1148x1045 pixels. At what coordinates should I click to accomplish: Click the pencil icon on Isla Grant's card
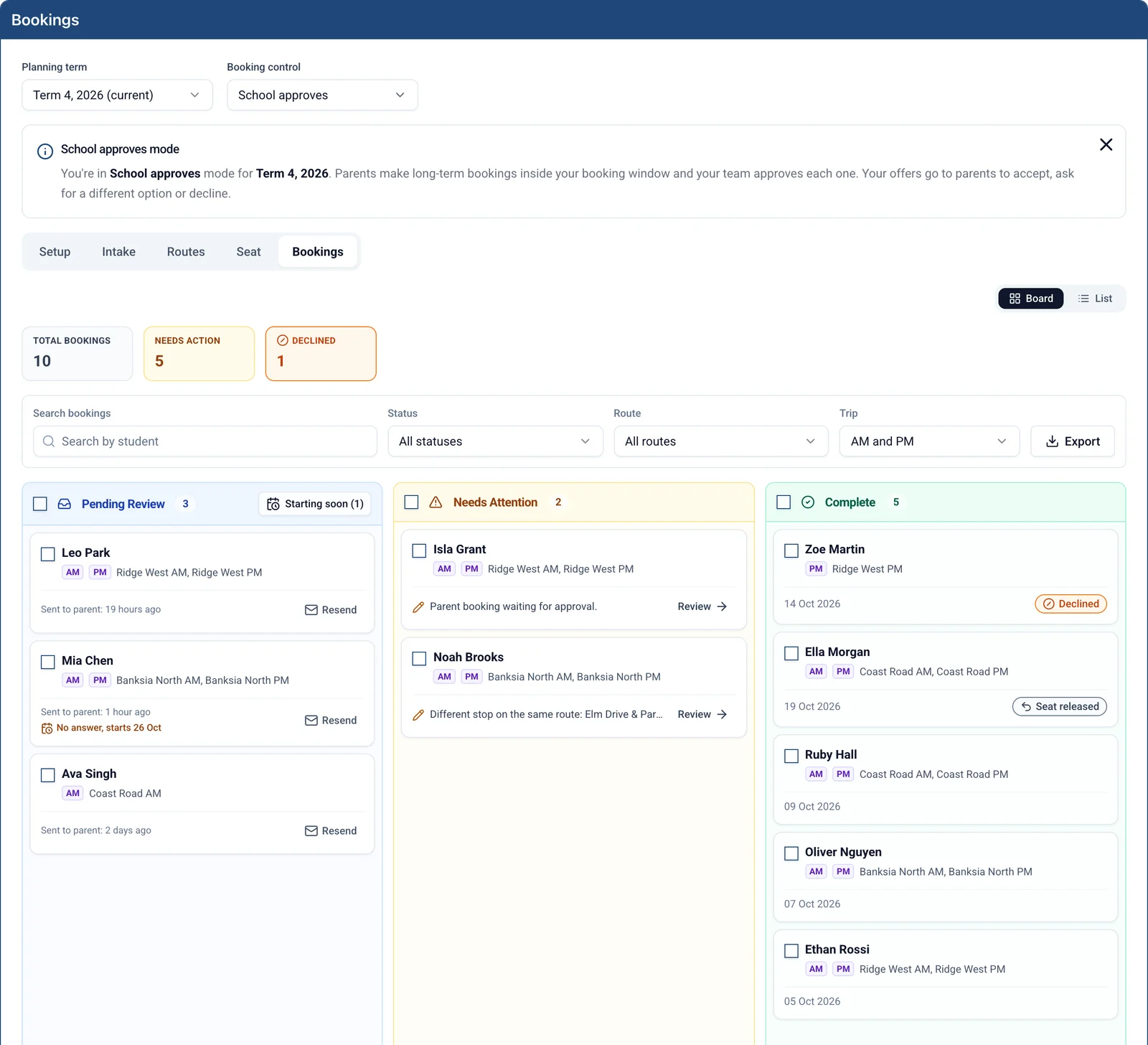[x=418, y=607]
